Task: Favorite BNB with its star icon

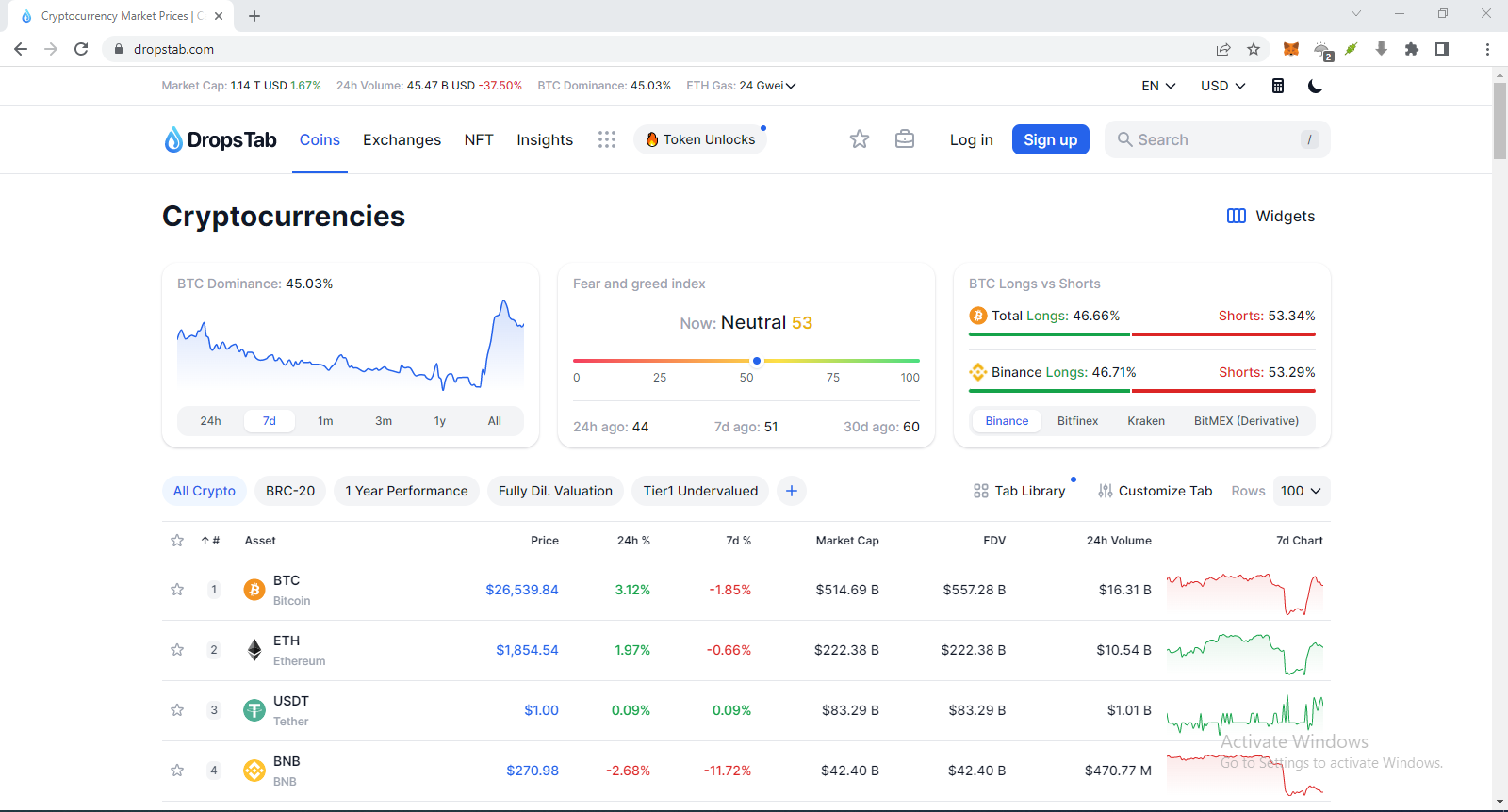Action: (x=177, y=771)
